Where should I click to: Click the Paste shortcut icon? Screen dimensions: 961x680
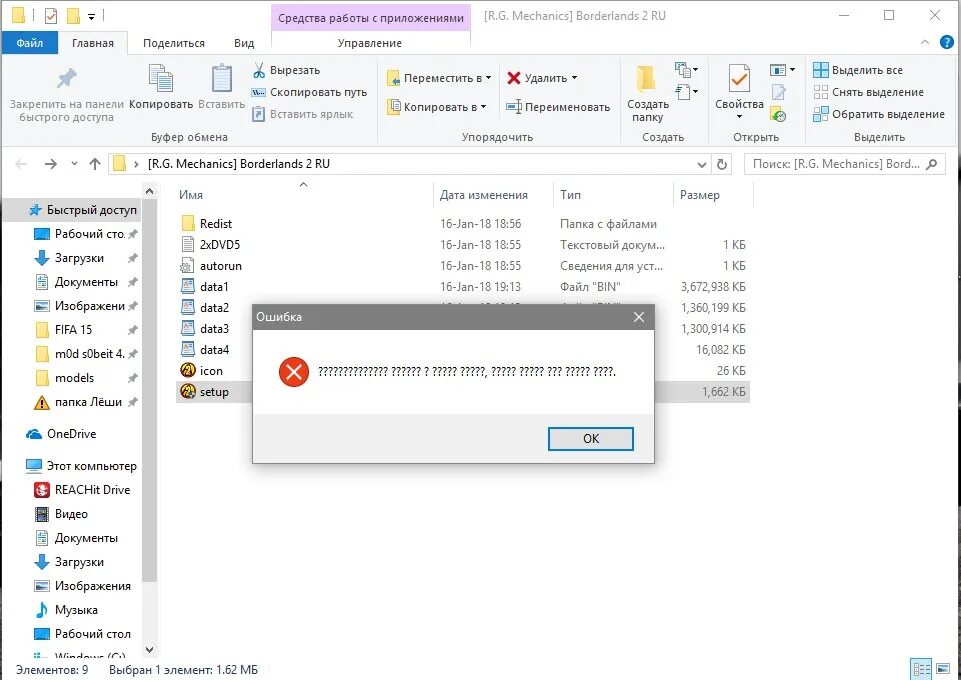coord(259,114)
